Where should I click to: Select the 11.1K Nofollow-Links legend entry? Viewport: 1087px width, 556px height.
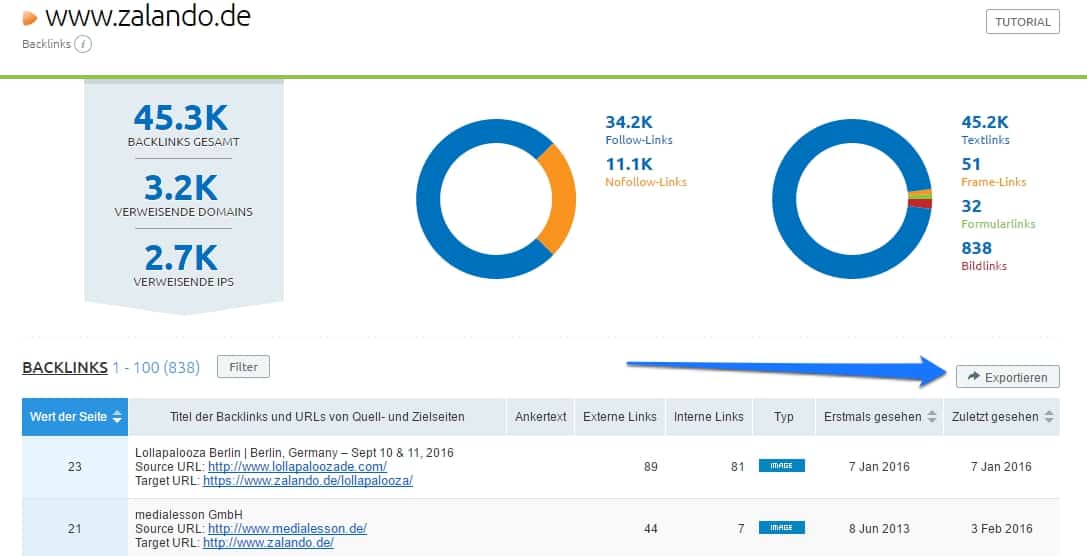pyautogui.click(x=645, y=172)
